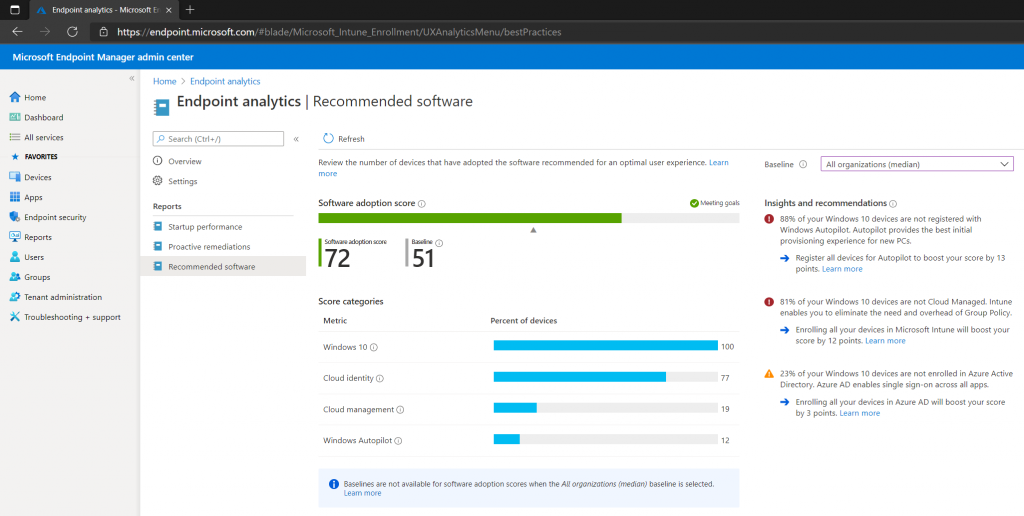
Task: Click the Startup performance report icon
Action: coord(157,227)
